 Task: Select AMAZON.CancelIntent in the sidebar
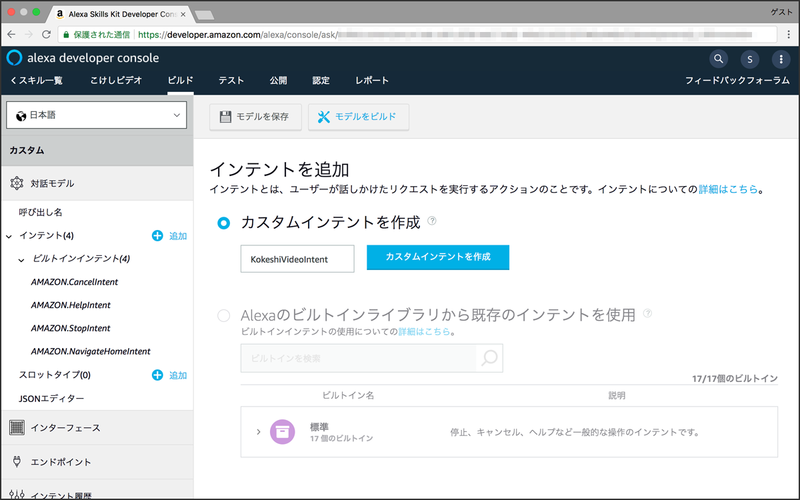(74, 282)
